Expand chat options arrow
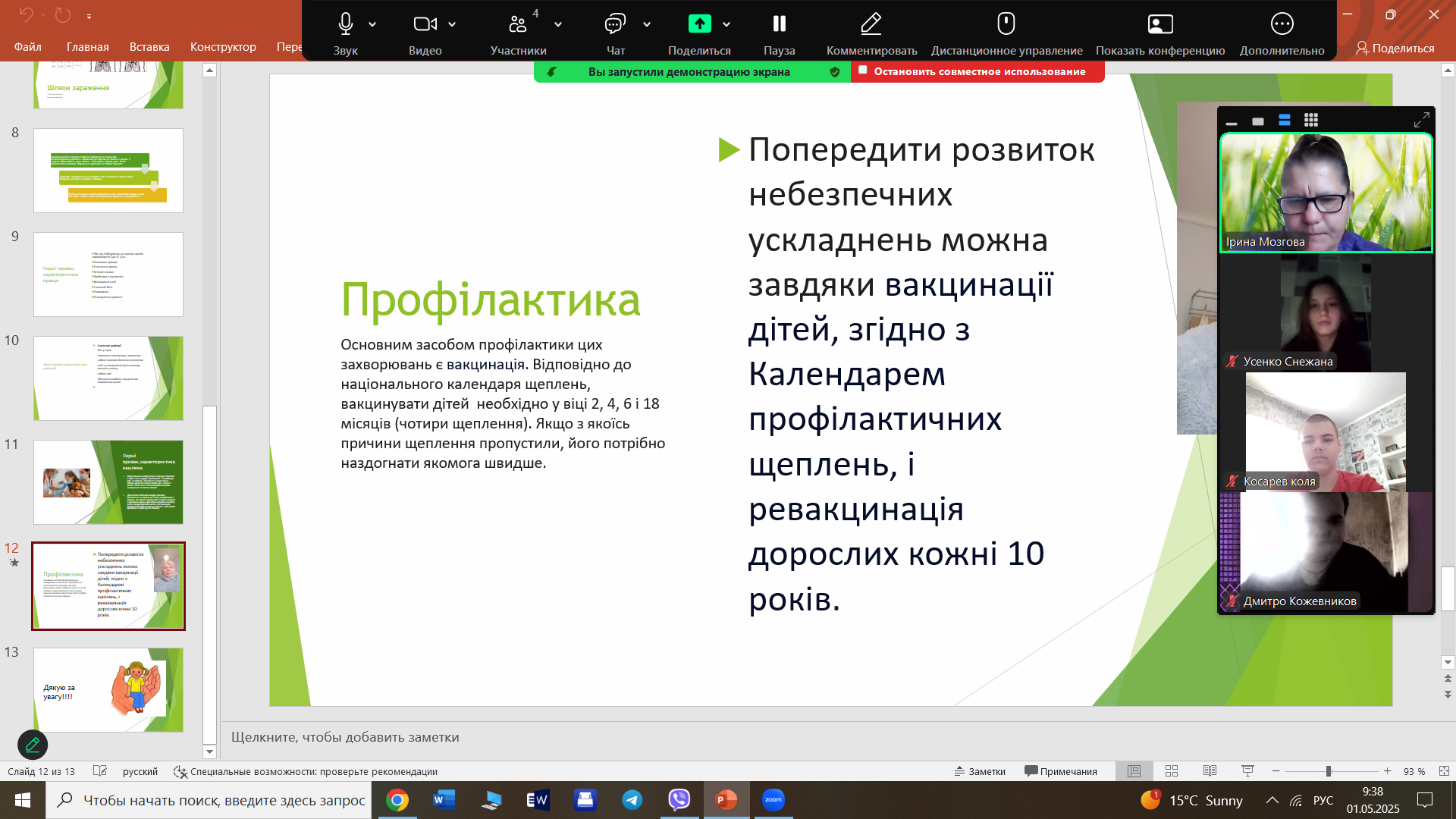The image size is (1456, 819). (647, 24)
